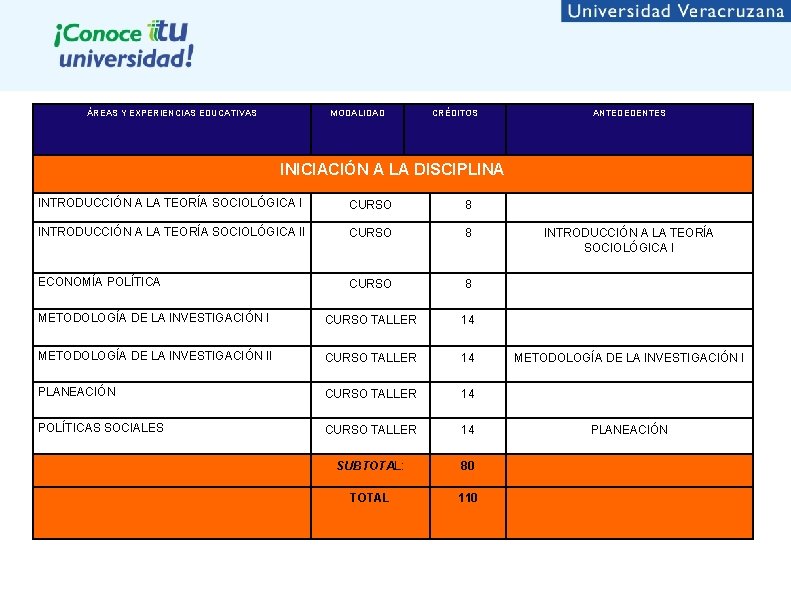Click credits 8 for Economía Política
791x612 pixels.
pyautogui.click(x=468, y=284)
